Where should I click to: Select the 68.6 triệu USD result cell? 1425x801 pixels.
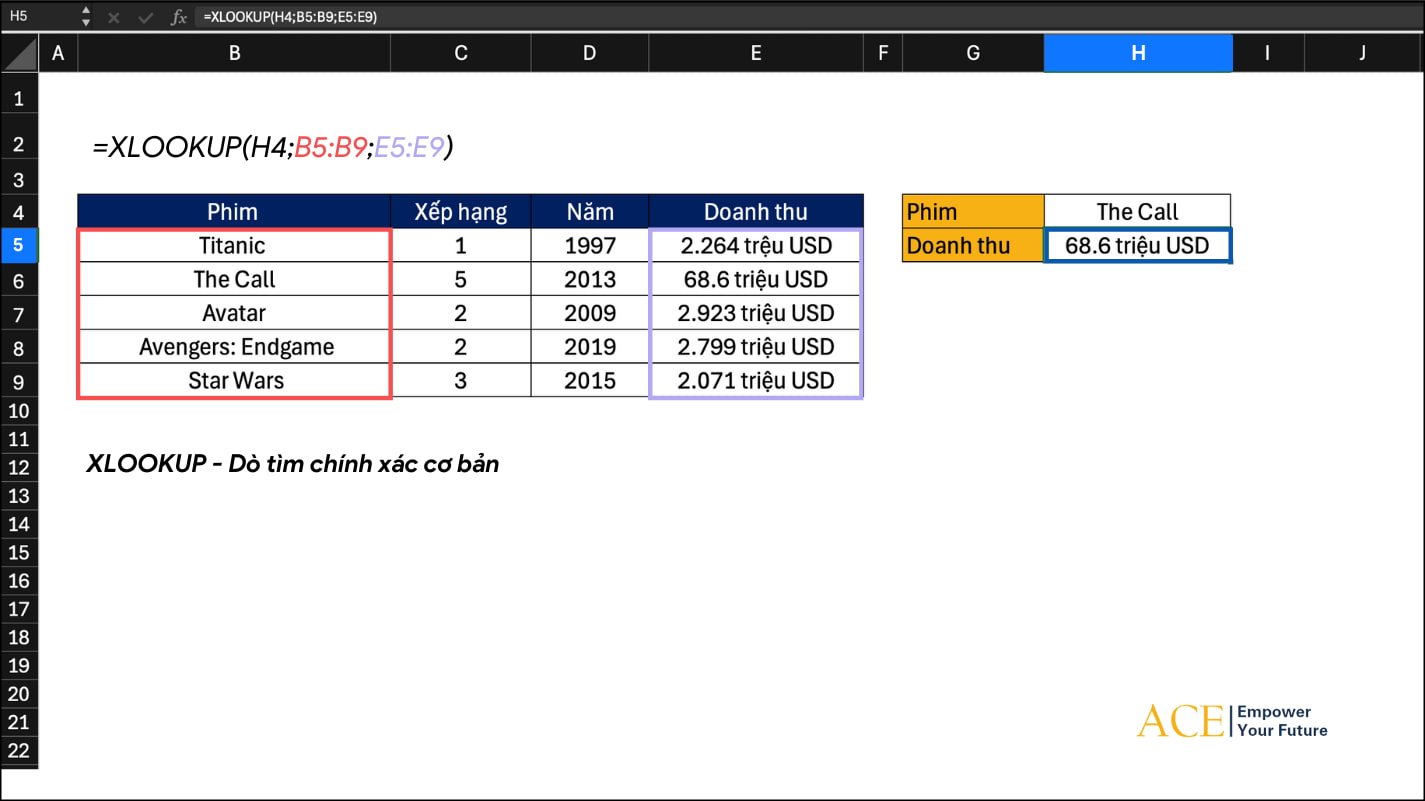[x=1137, y=246]
